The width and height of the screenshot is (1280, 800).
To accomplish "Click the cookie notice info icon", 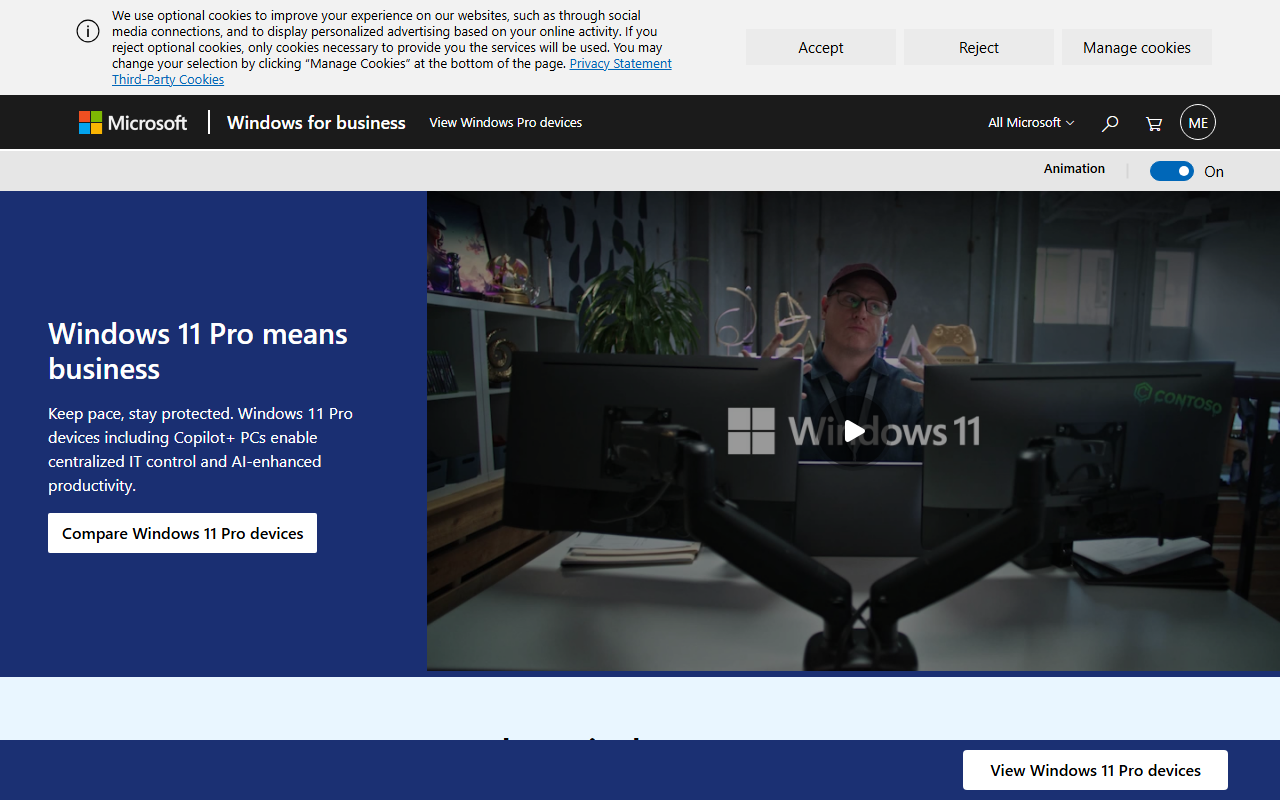I will point(88,31).
